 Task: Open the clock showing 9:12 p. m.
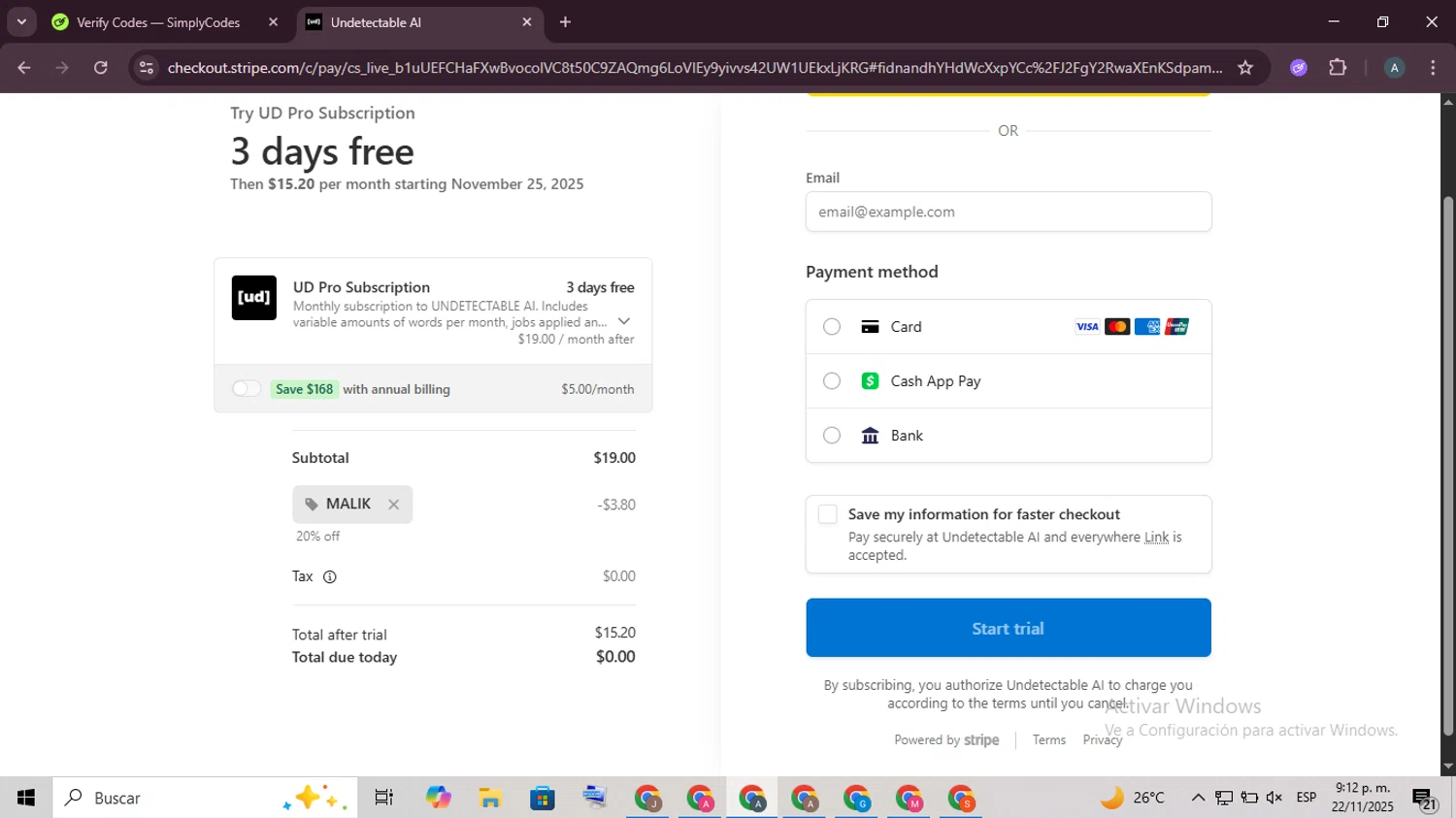coord(1363,798)
